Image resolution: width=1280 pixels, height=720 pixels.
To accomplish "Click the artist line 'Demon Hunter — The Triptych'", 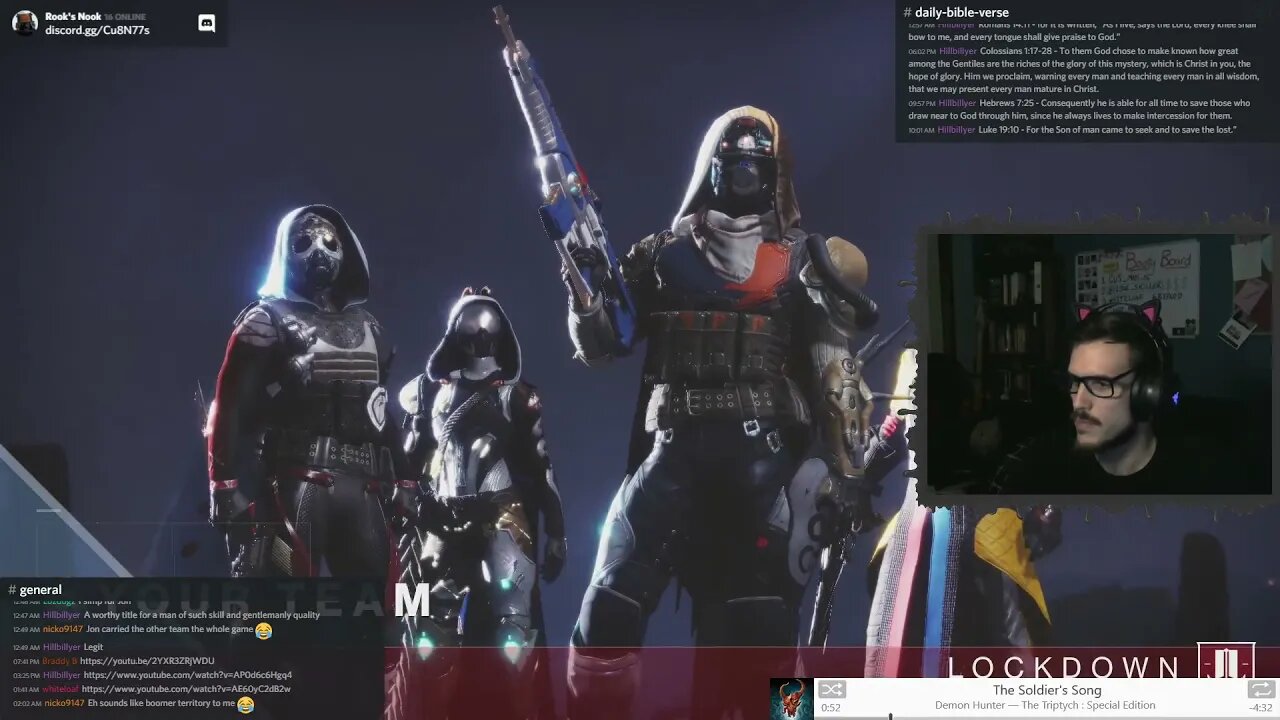I will [1045, 705].
